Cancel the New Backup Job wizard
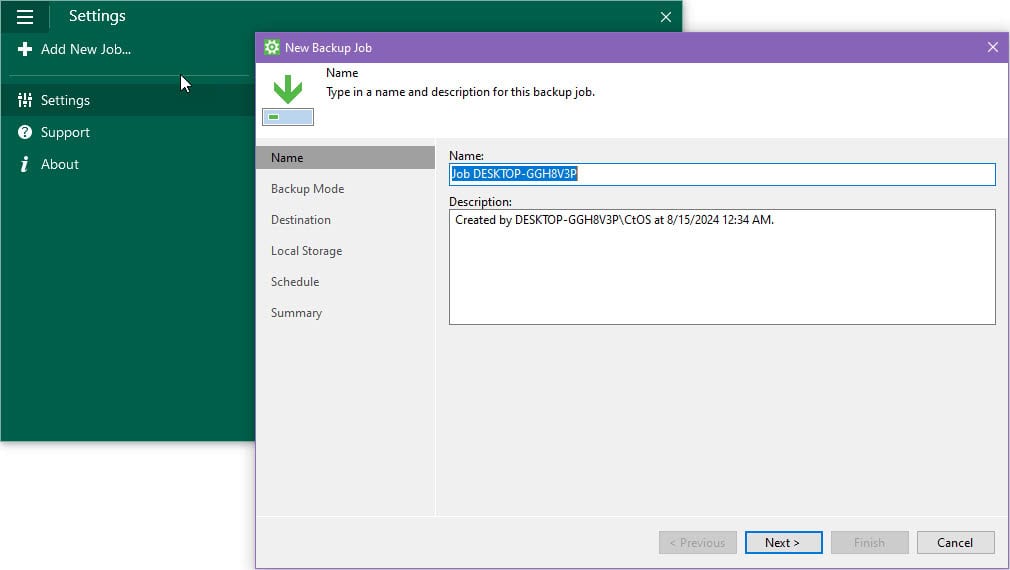Screen dimensions: 1010x570 coord(955,542)
